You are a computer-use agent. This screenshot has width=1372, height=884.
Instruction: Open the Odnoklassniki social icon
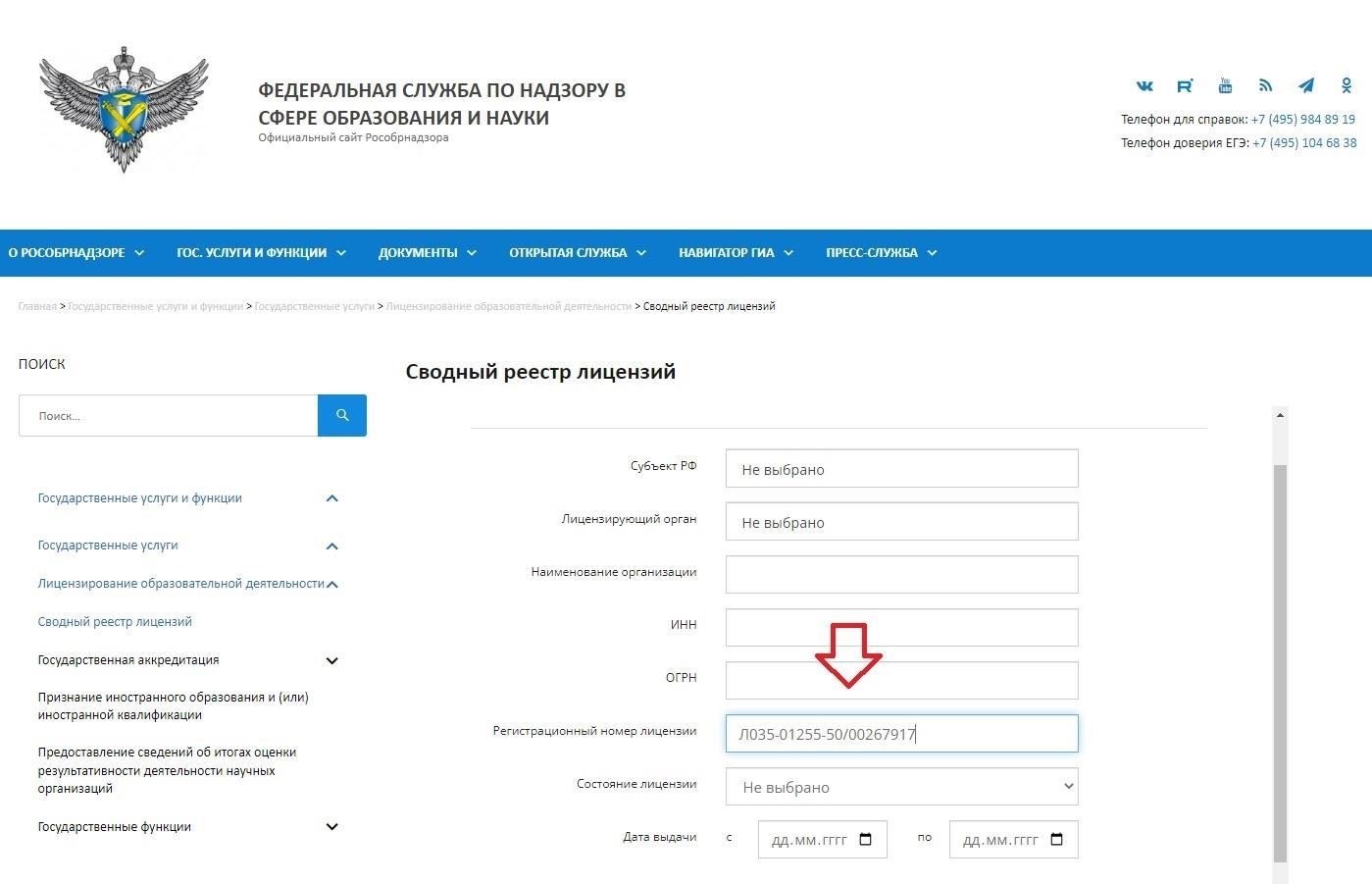click(1347, 85)
